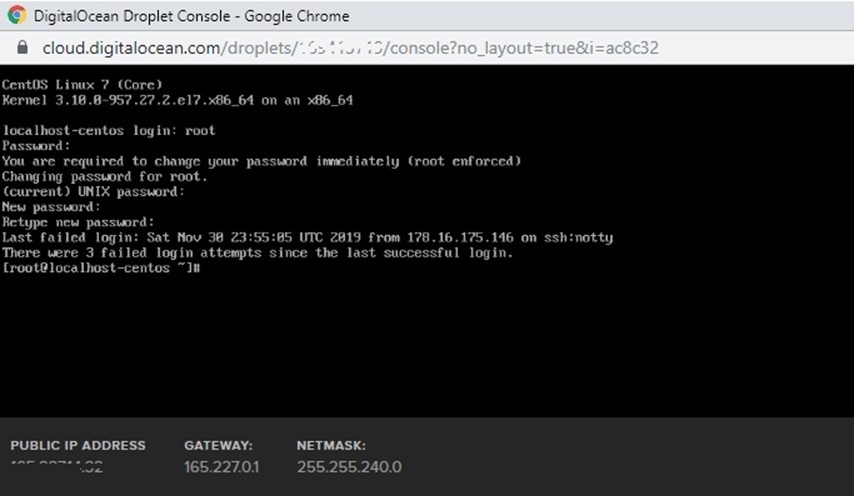Select the netmask value 255.255.240.0
The height and width of the screenshot is (496, 854).
[x=349, y=467]
